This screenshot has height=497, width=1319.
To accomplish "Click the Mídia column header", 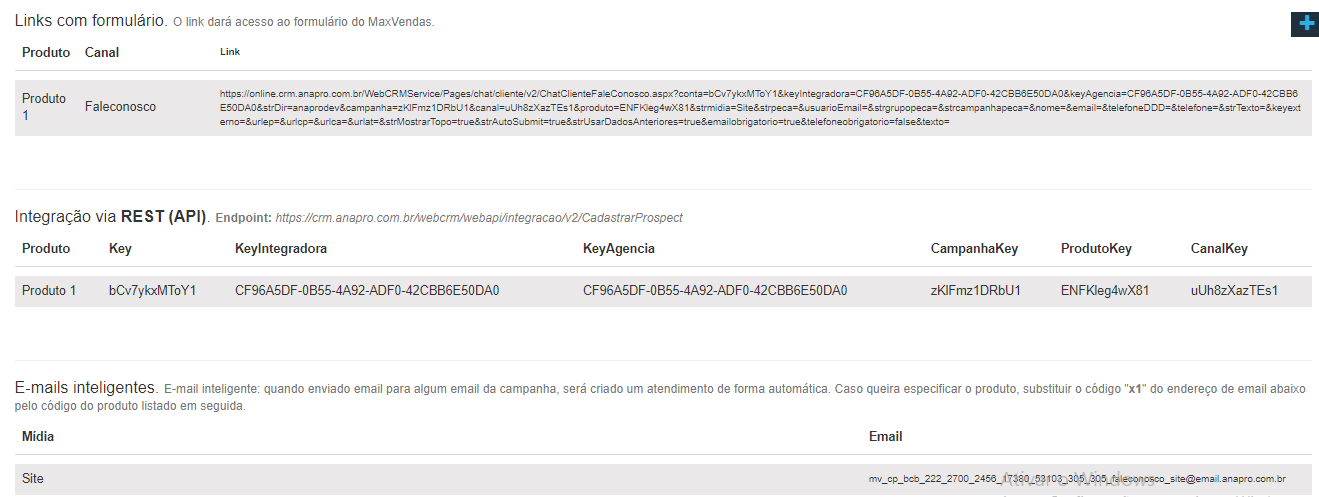I will click(38, 436).
